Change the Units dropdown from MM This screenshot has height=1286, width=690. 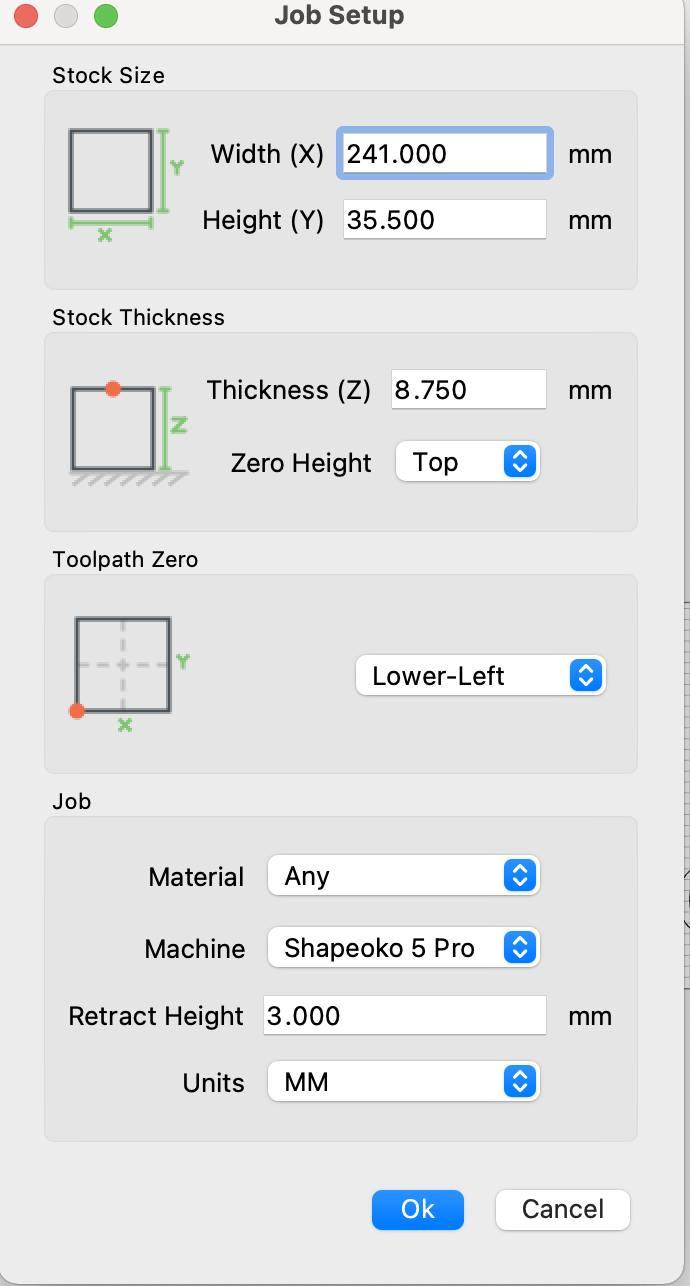404,1082
